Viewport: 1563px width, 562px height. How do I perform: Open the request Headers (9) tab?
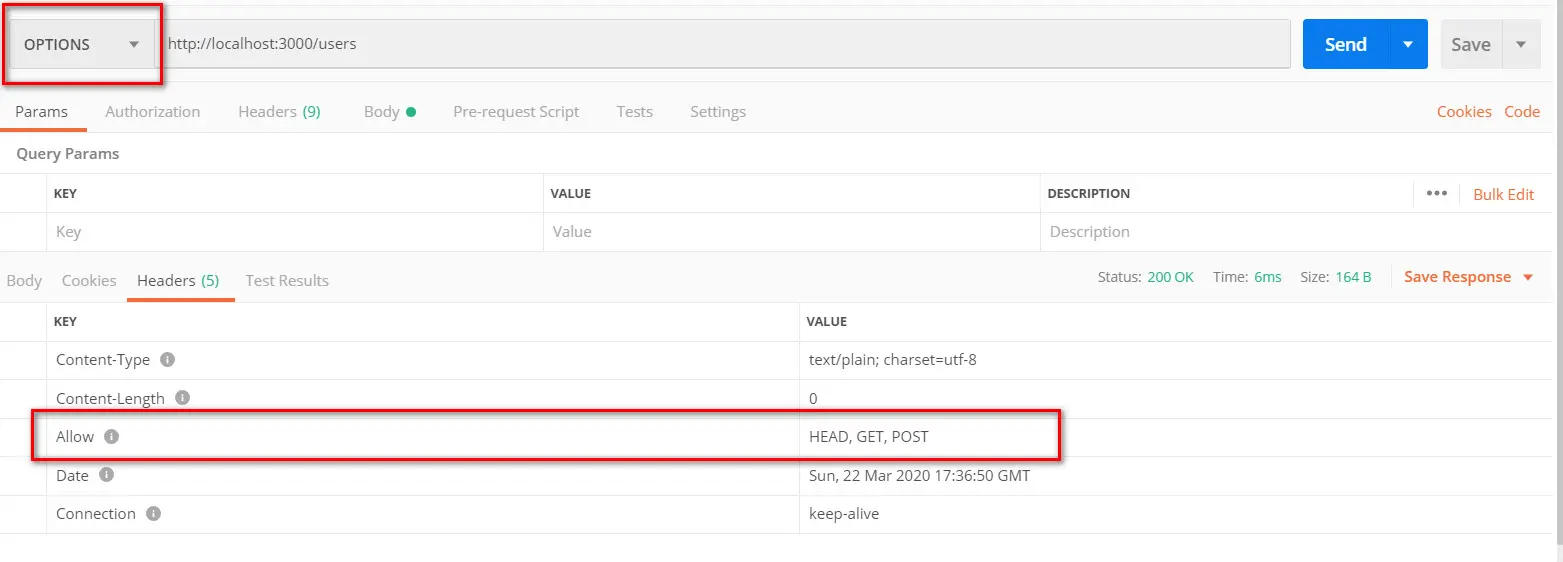click(x=279, y=111)
